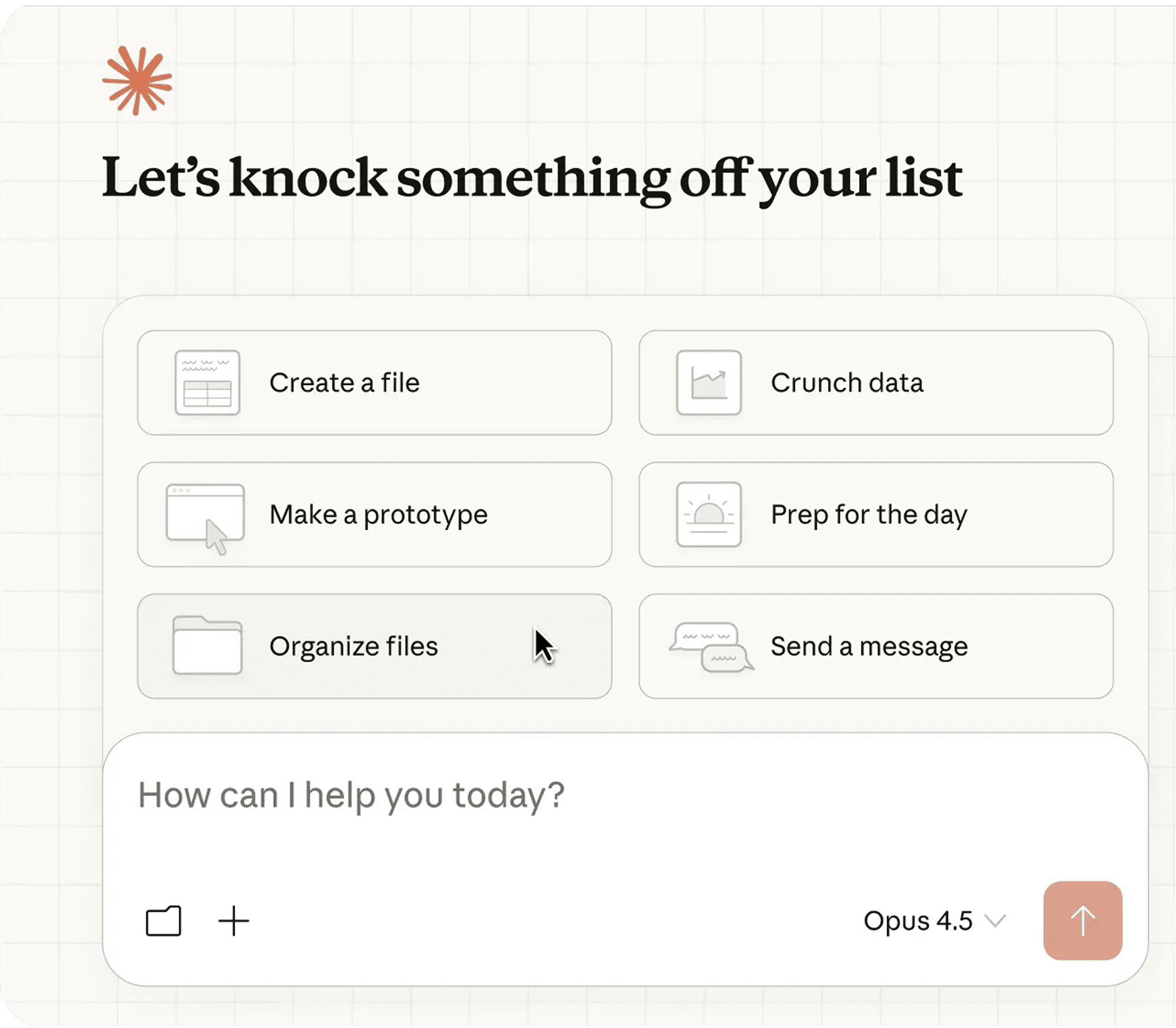Click the browser window icon for Make a prototype
The width and height of the screenshot is (1176, 1028).
tap(205, 515)
